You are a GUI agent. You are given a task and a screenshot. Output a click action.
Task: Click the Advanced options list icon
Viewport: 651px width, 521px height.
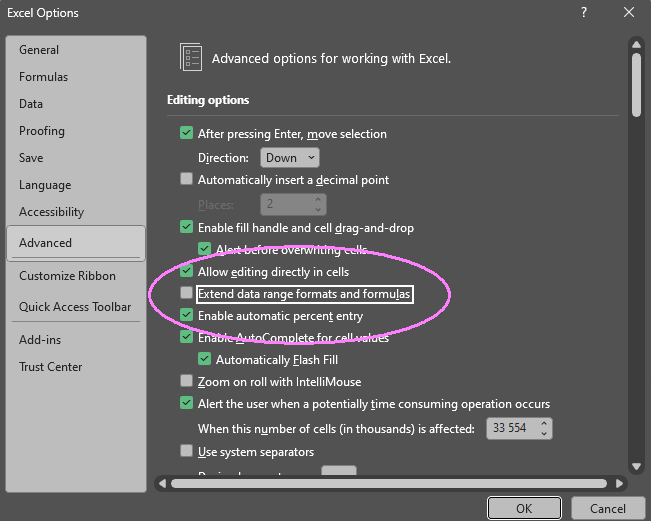click(191, 57)
